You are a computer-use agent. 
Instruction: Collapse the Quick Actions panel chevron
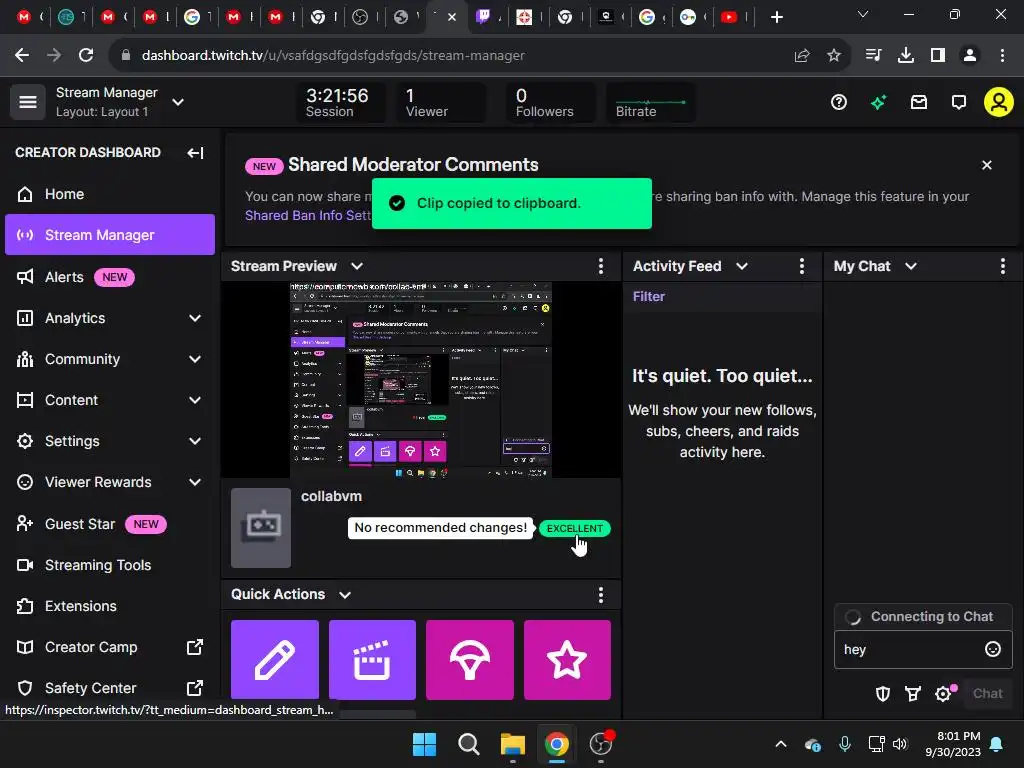tap(345, 594)
